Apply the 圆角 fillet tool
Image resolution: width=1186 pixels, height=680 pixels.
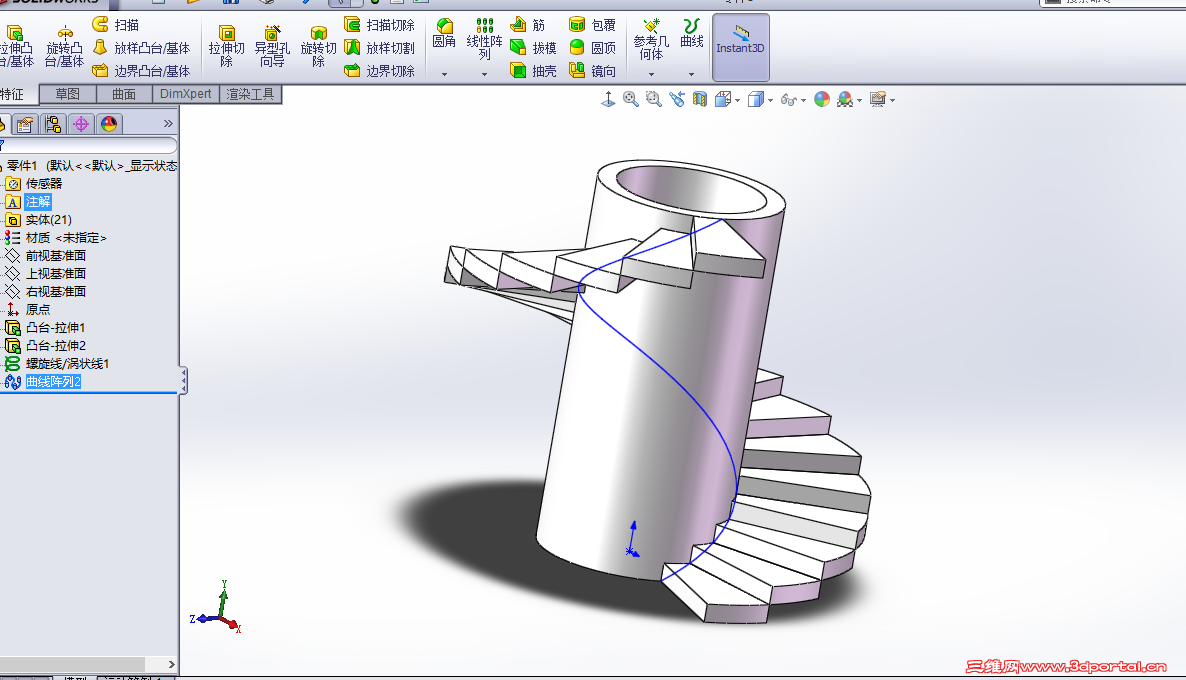pos(444,33)
